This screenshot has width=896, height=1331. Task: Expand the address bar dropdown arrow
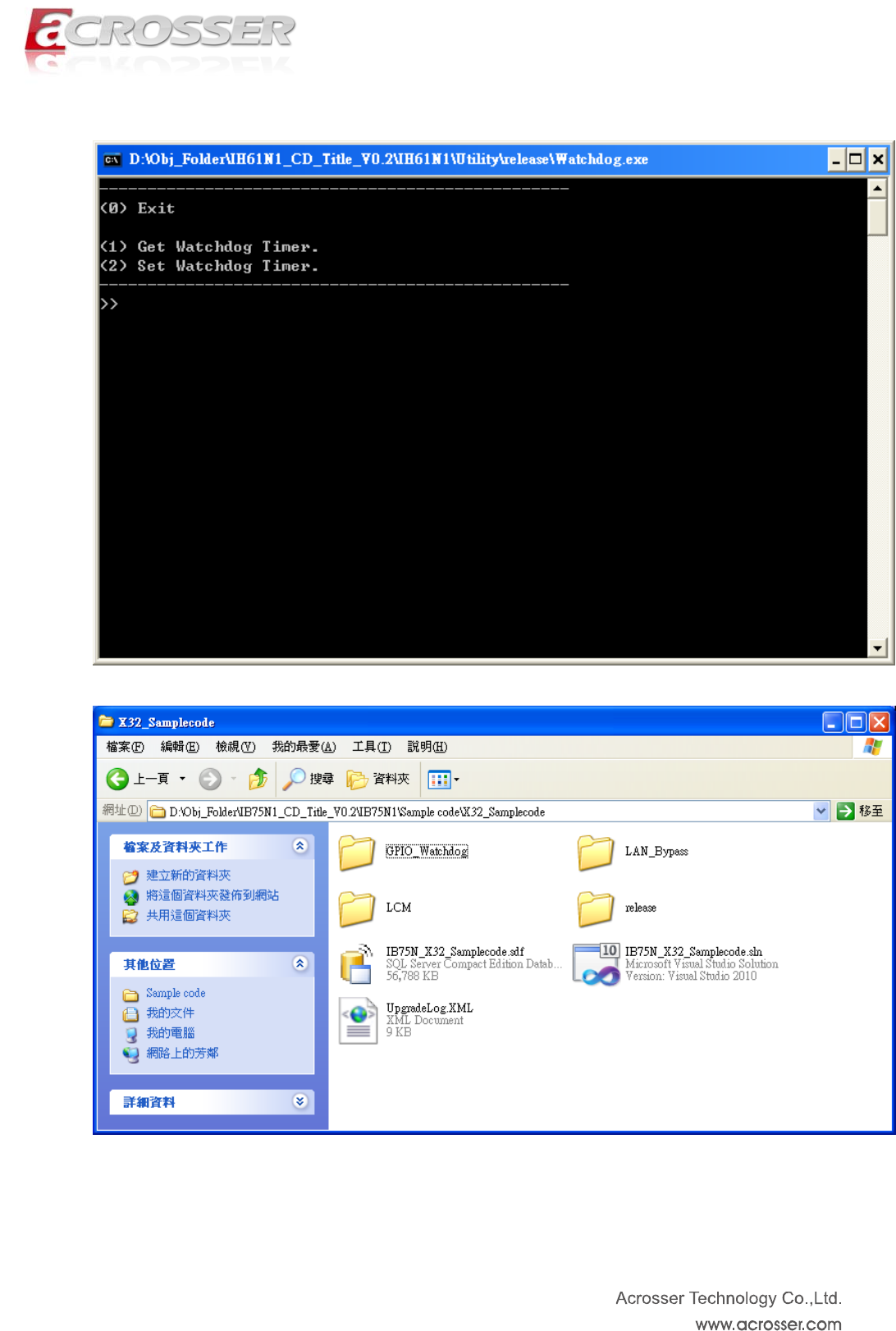click(x=821, y=812)
